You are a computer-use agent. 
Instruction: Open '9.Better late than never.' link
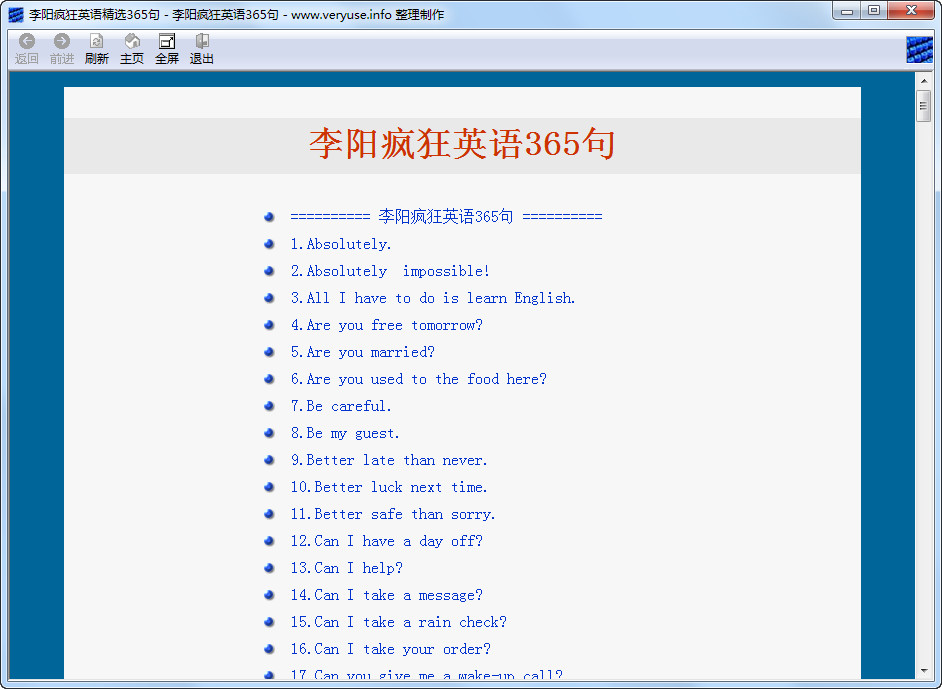pos(389,460)
